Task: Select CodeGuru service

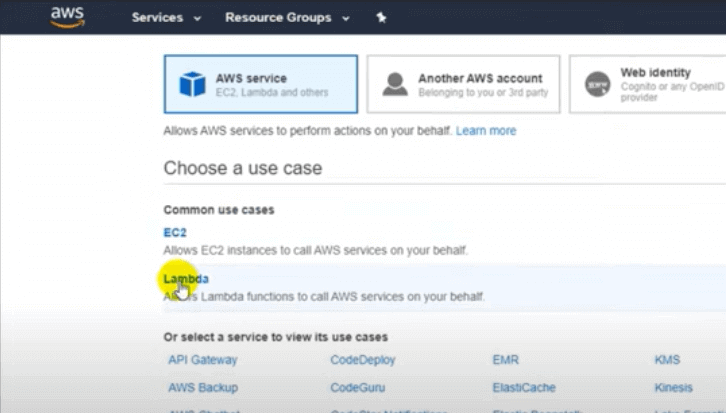Action: 357,388
